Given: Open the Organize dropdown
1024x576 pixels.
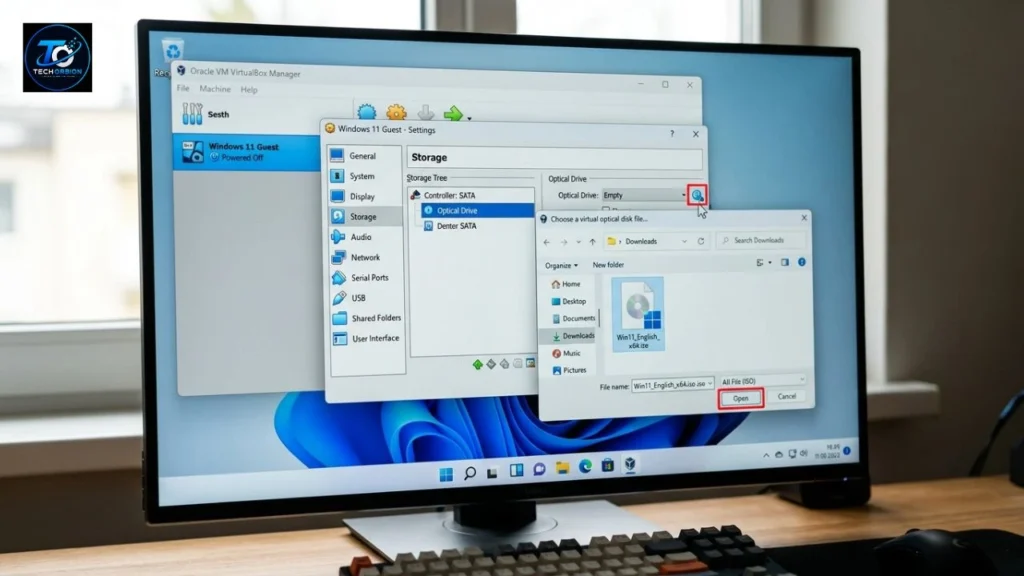Looking at the screenshot, I should (561, 265).
